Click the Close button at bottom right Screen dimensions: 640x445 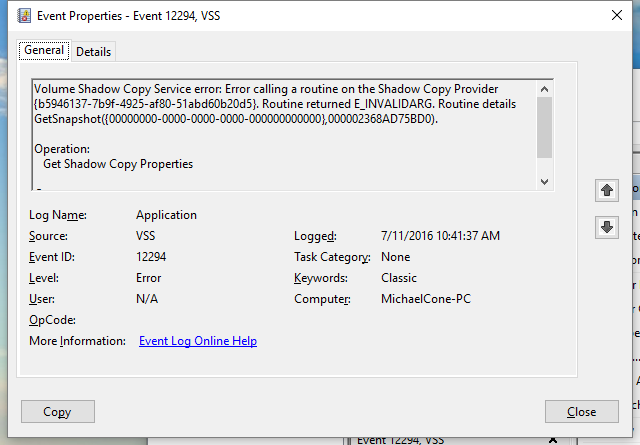(x=581, y=411)
